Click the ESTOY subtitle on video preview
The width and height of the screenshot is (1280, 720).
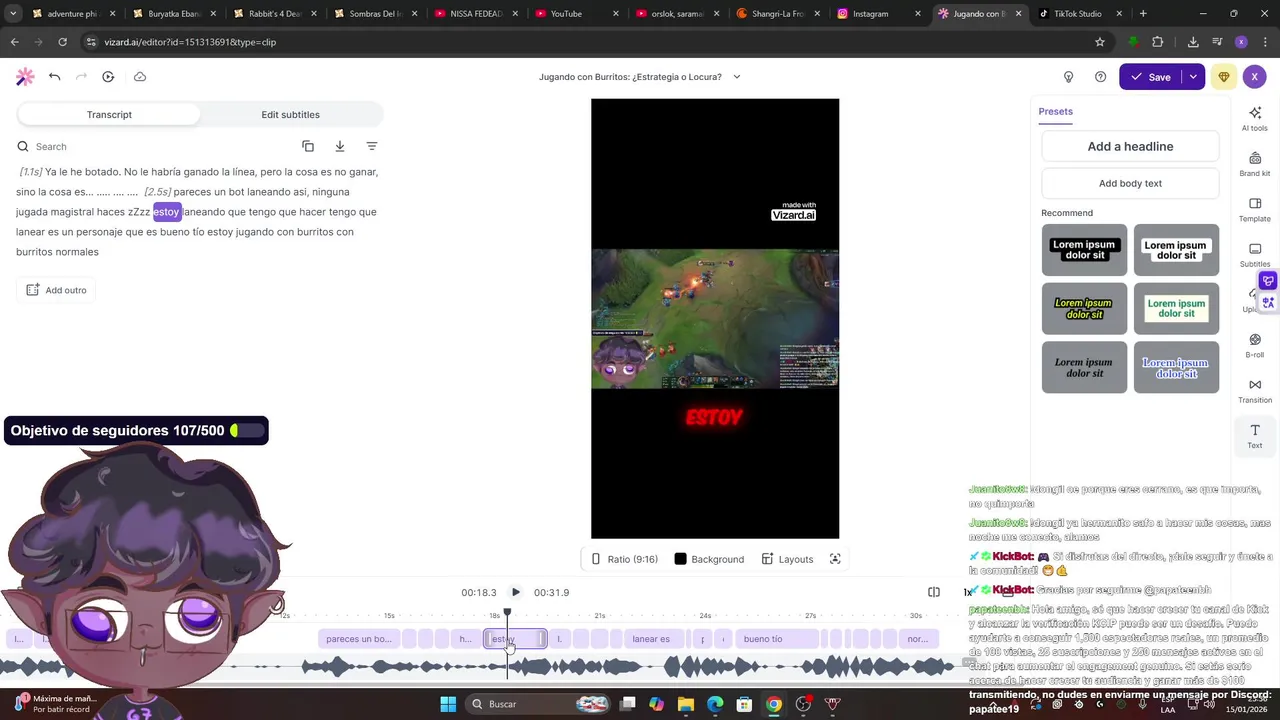click(714, 418)
